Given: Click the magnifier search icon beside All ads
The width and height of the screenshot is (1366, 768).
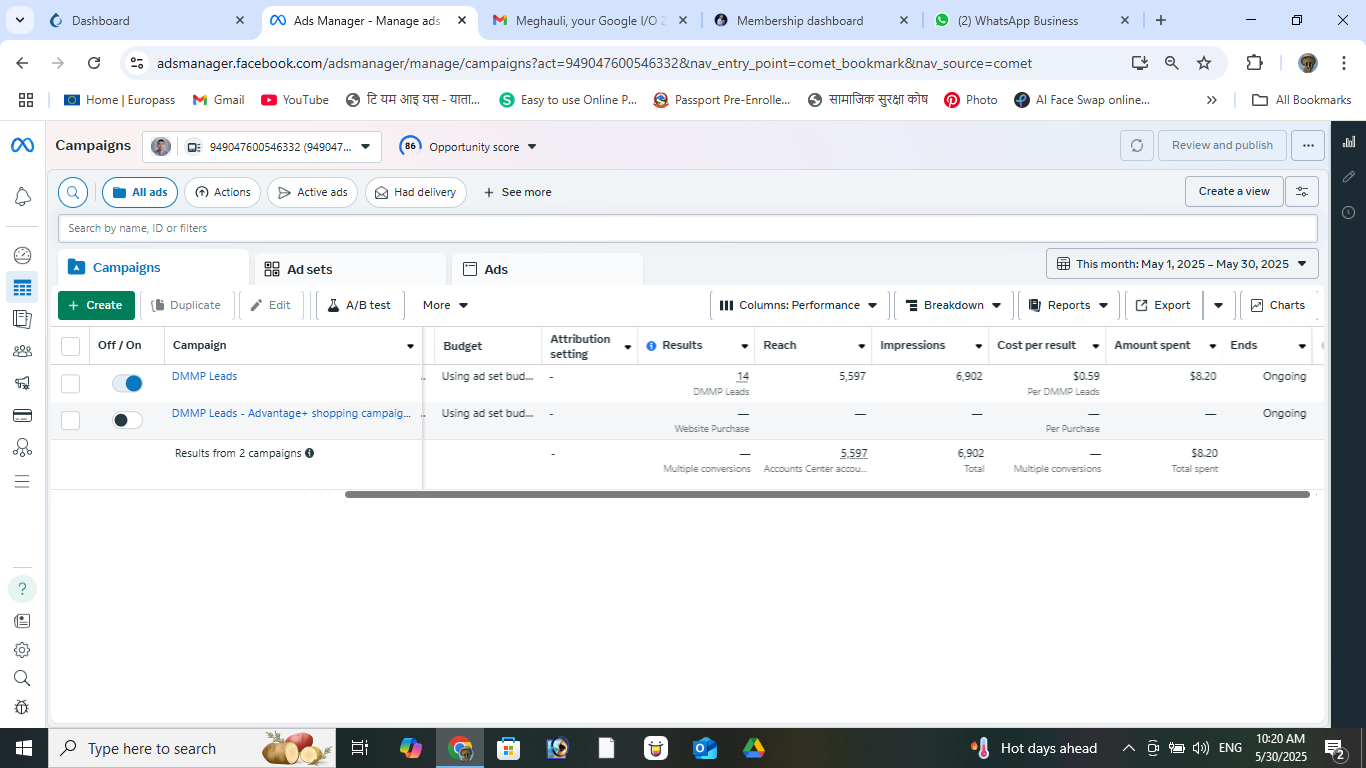Looking at the screenshot, I should point(73,192).
